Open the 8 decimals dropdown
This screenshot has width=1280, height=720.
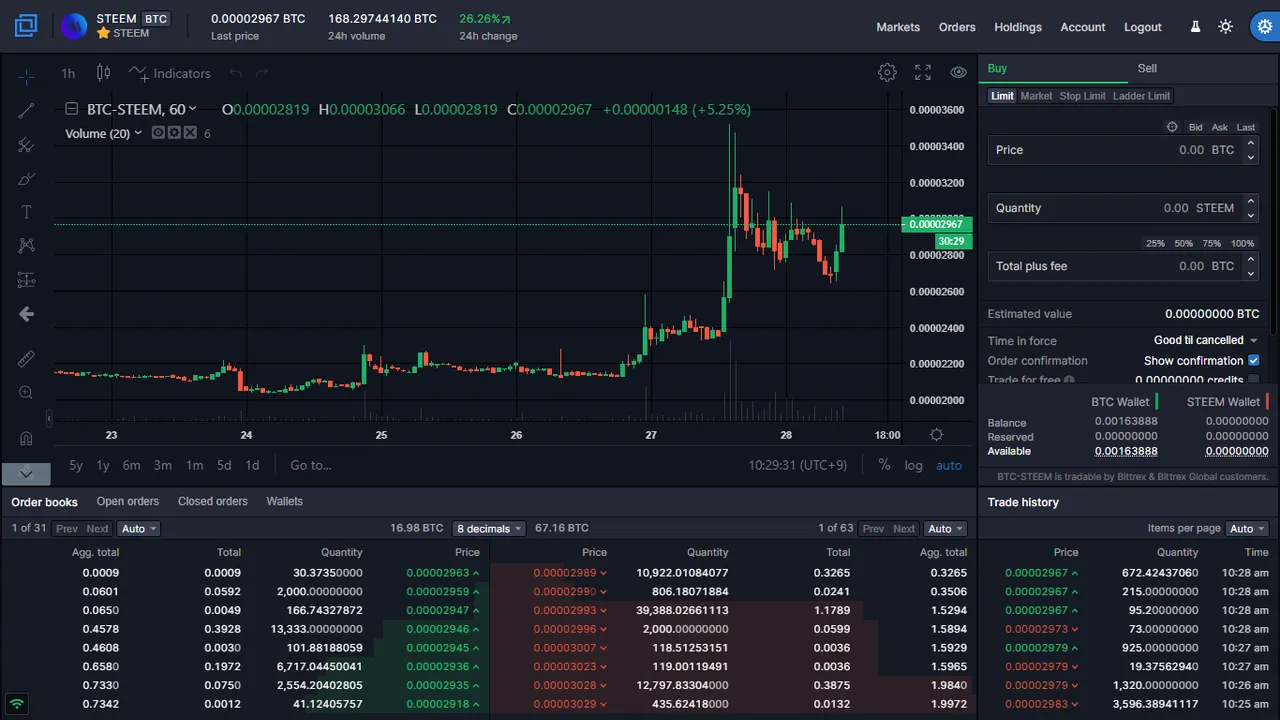click(x=489, y=528)
